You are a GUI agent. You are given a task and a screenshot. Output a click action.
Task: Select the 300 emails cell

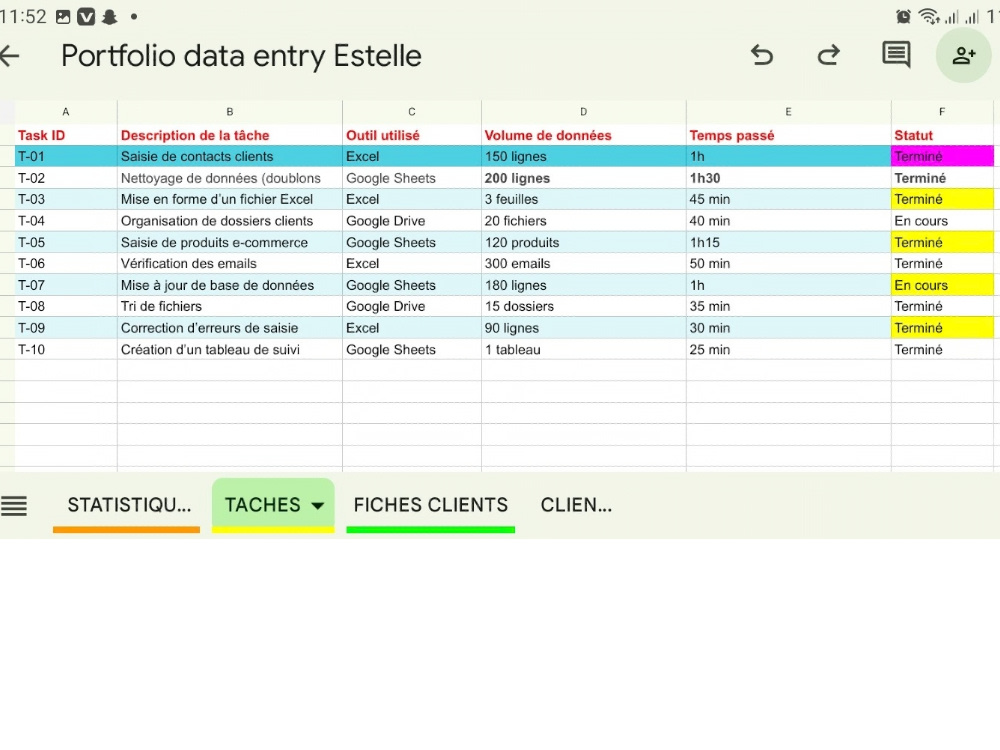[x=584, y=263]
